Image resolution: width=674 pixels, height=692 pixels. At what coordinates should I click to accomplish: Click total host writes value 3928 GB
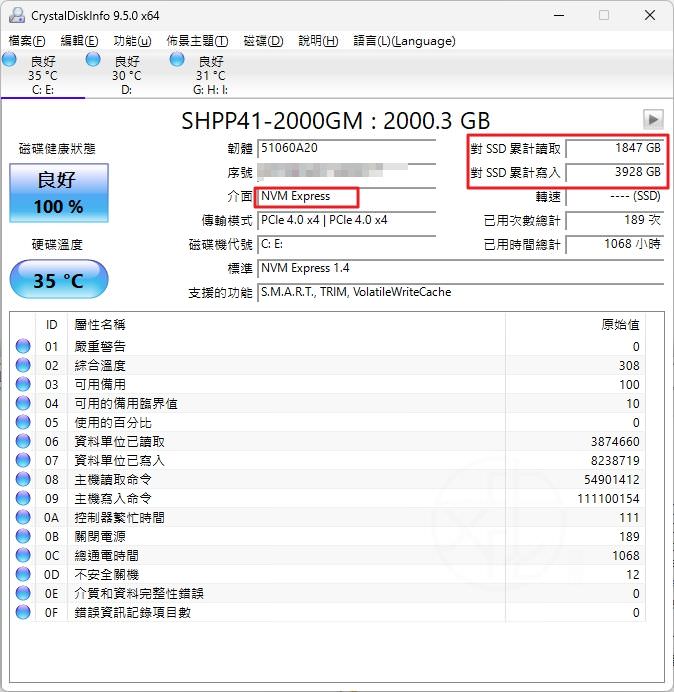coord(614,172)
